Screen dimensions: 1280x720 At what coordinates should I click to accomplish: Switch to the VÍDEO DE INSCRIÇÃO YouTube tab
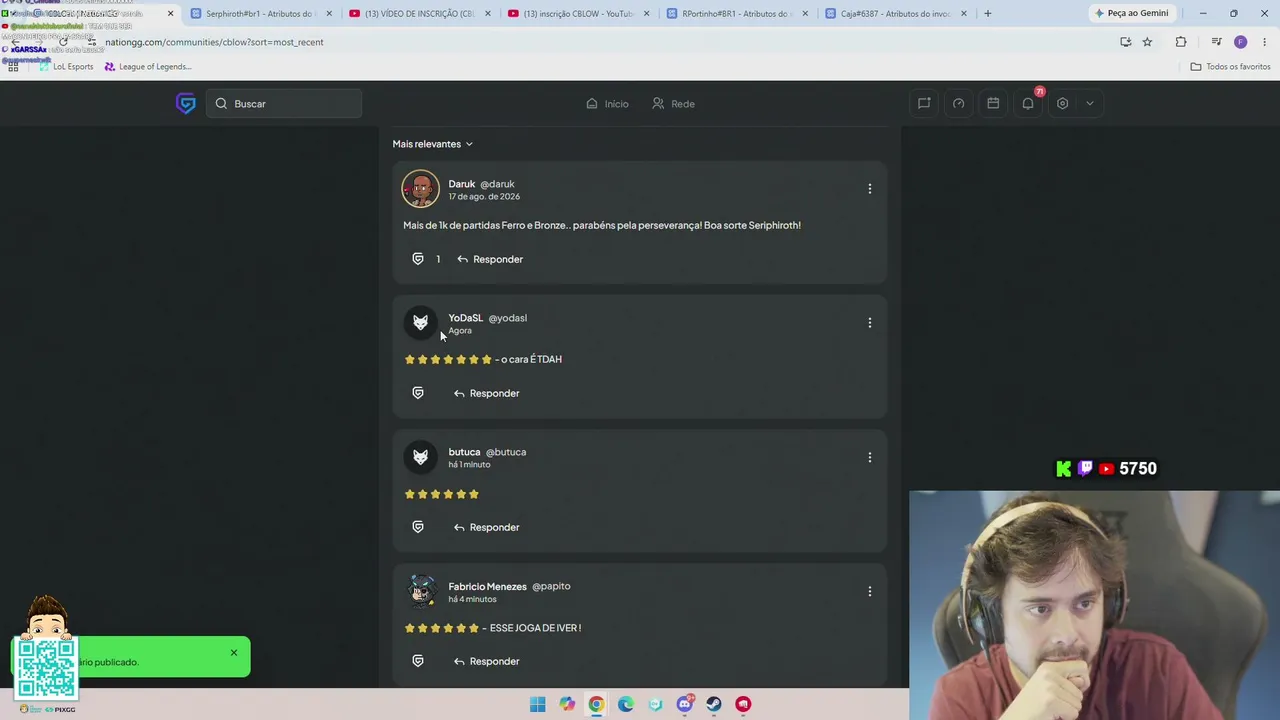pyautogui.click(x=420, y=14)
